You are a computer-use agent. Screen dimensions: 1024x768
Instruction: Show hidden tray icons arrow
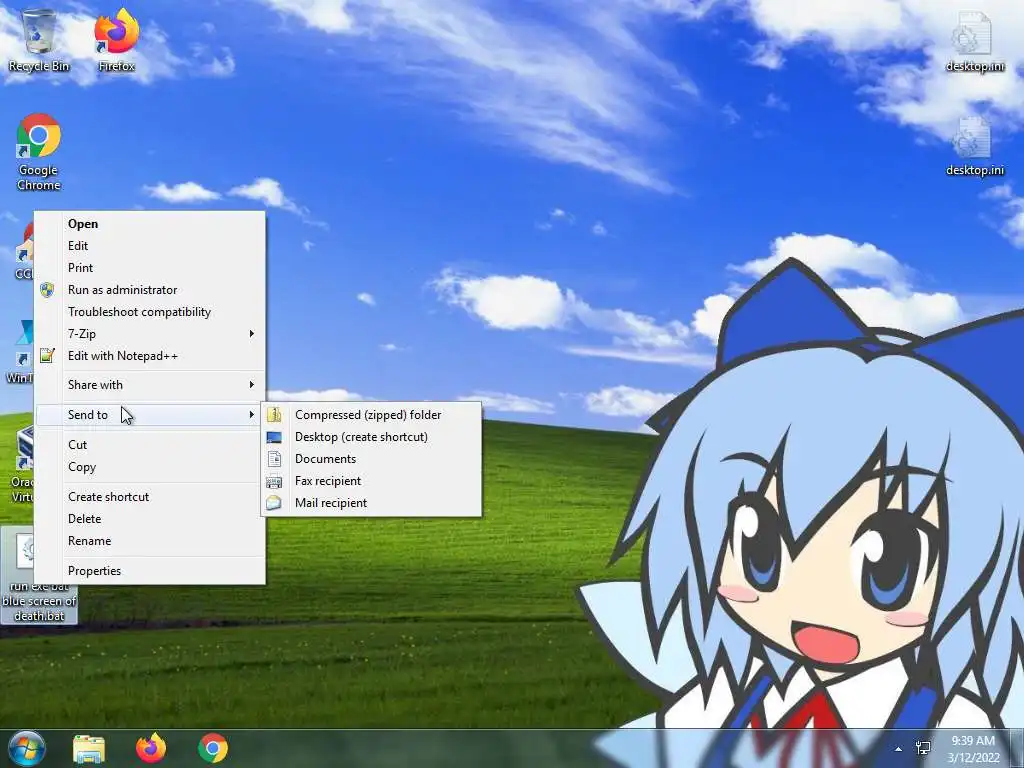pyautogui.click(x=899, y=749)
